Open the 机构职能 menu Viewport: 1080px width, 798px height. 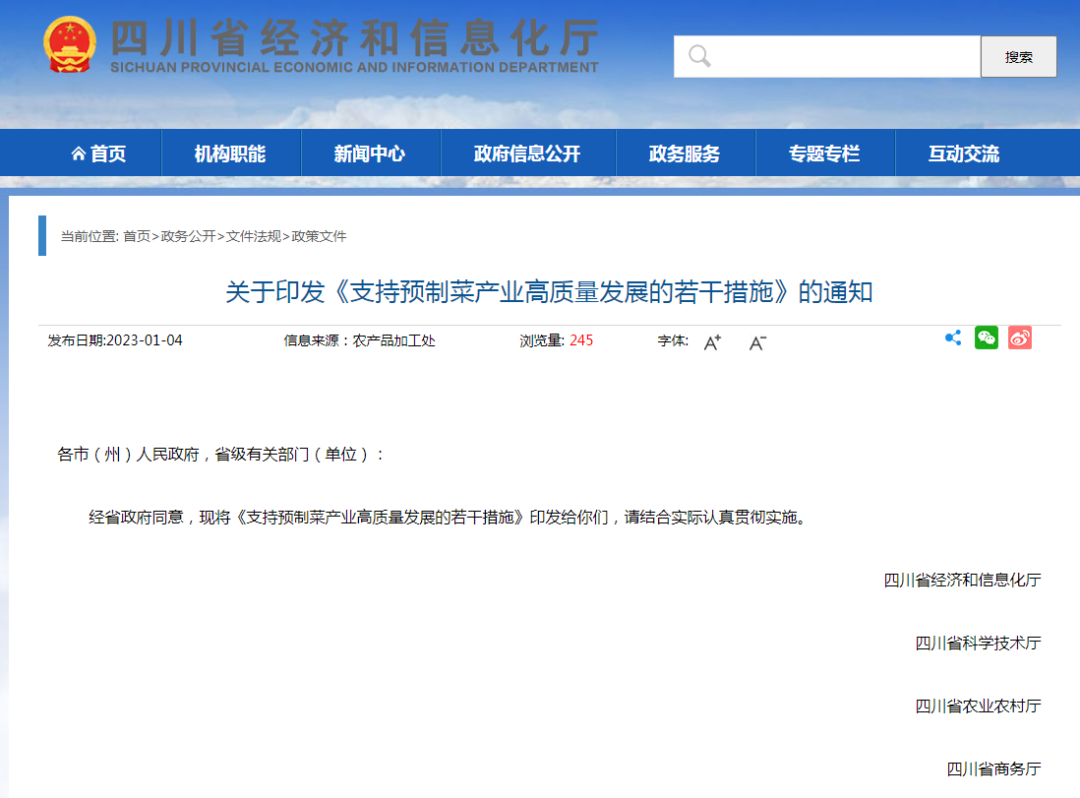coord(231,152)
